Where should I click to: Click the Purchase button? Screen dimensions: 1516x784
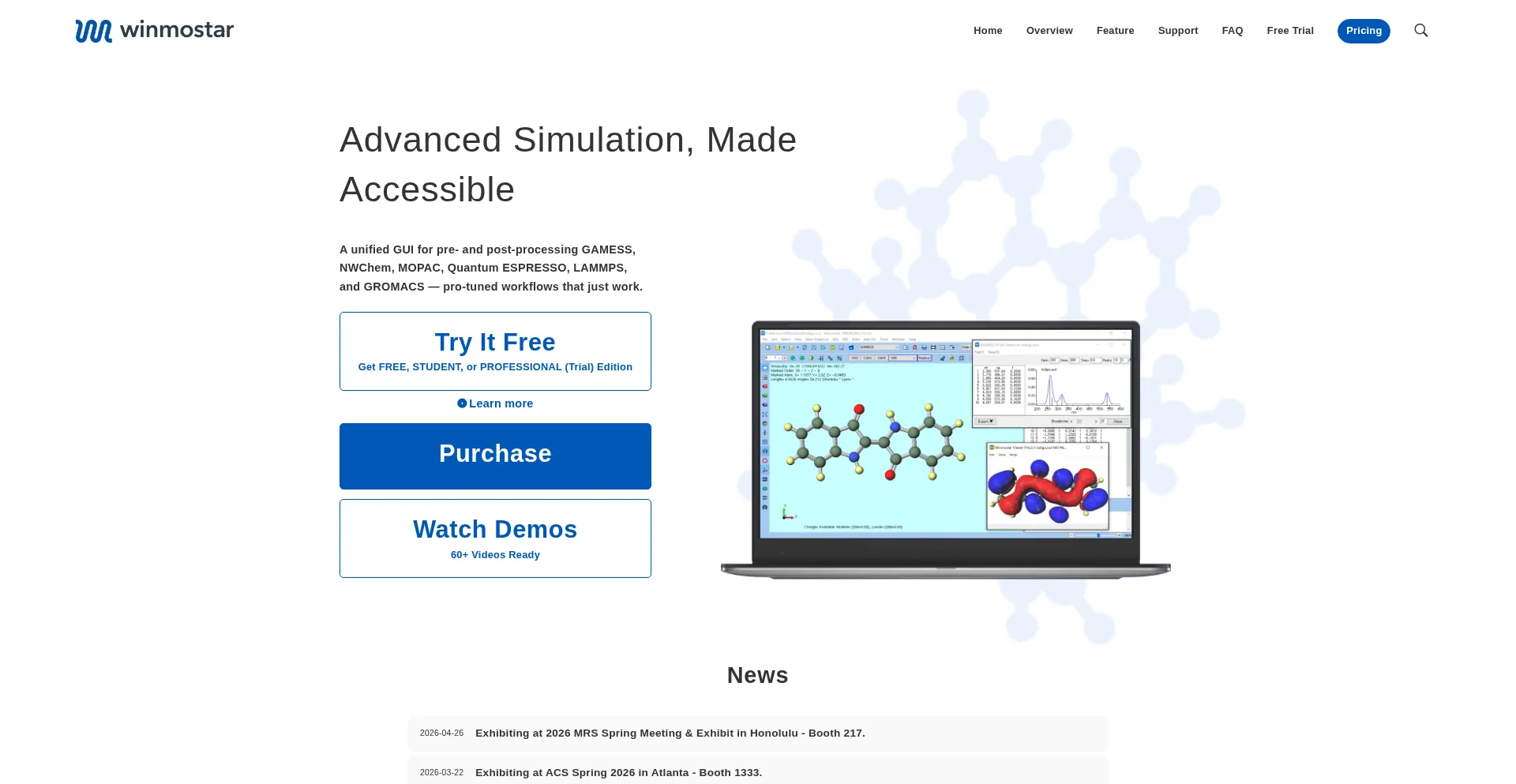point(495,456)
